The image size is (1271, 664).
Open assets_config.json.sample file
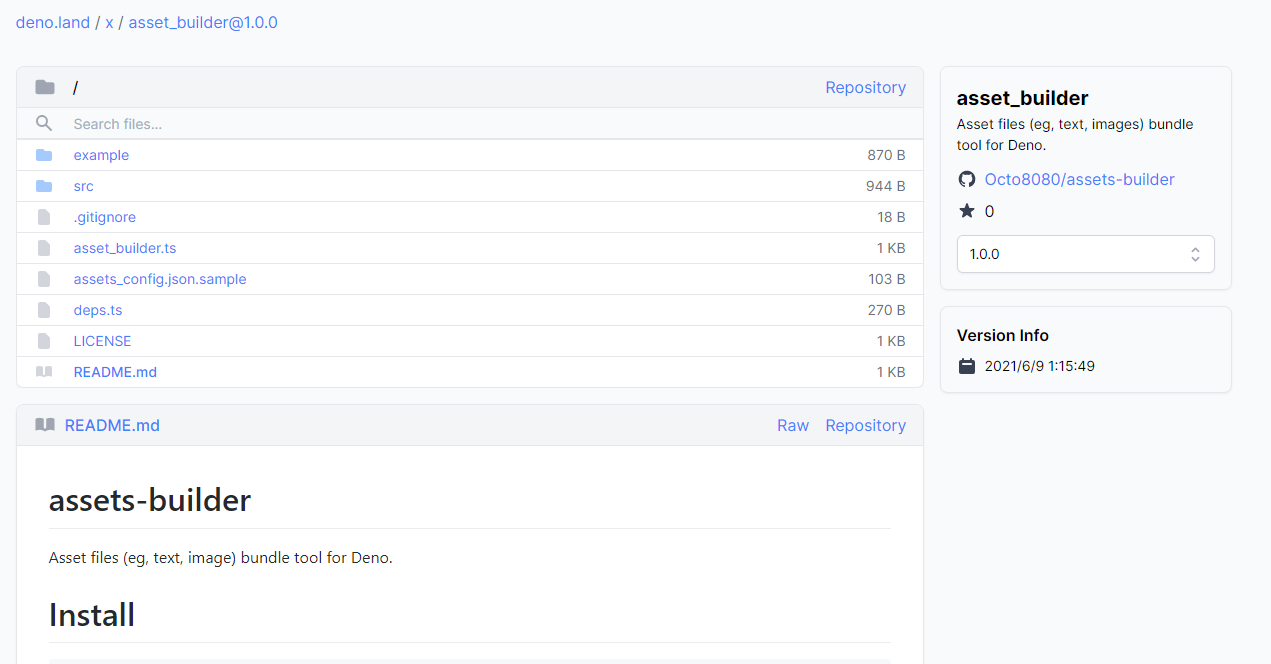coord(160,279)
